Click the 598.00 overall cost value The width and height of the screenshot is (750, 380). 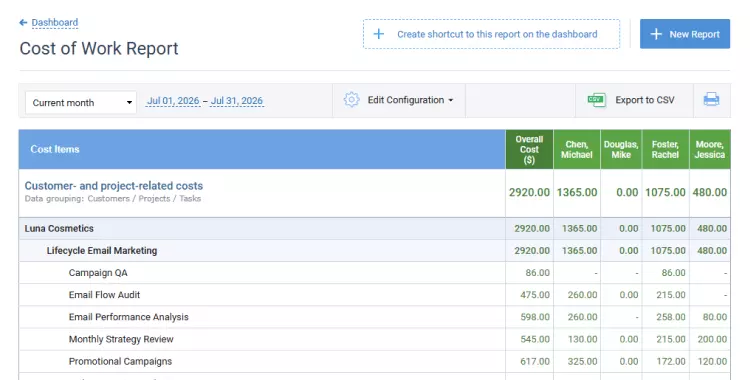pyautogui.click(x=535, y=317)
